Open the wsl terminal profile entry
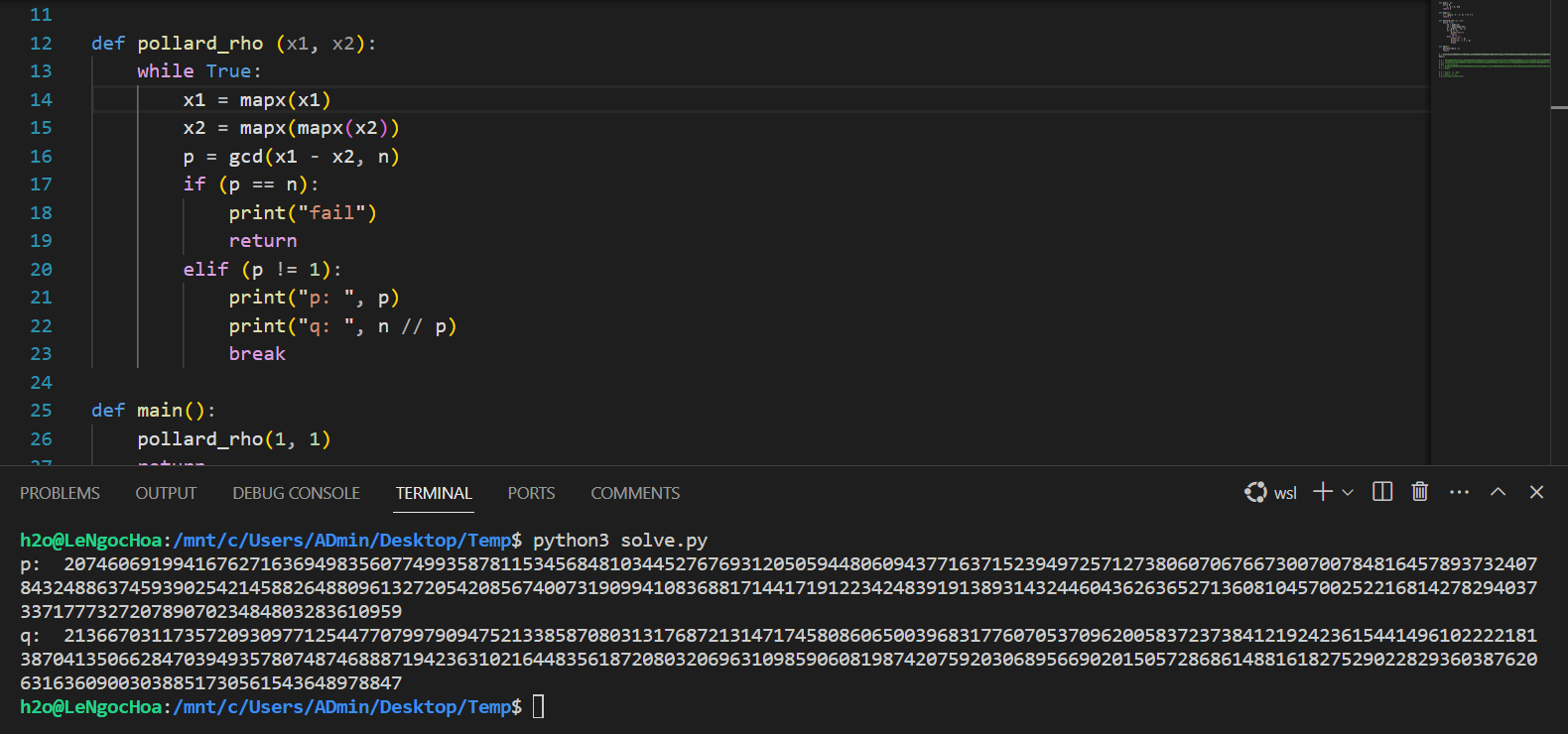The image size is (1568, 734). (x=1271, y=492)
